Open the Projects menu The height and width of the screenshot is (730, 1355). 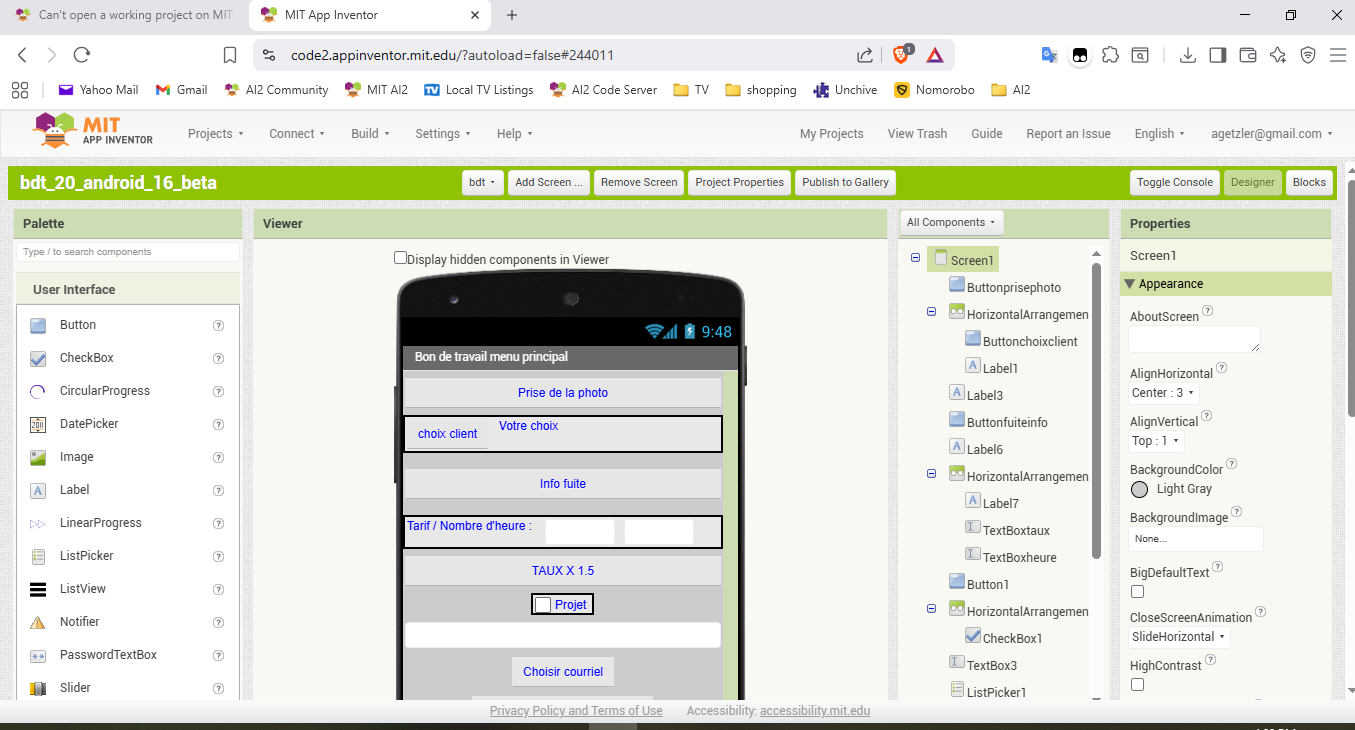216,134
